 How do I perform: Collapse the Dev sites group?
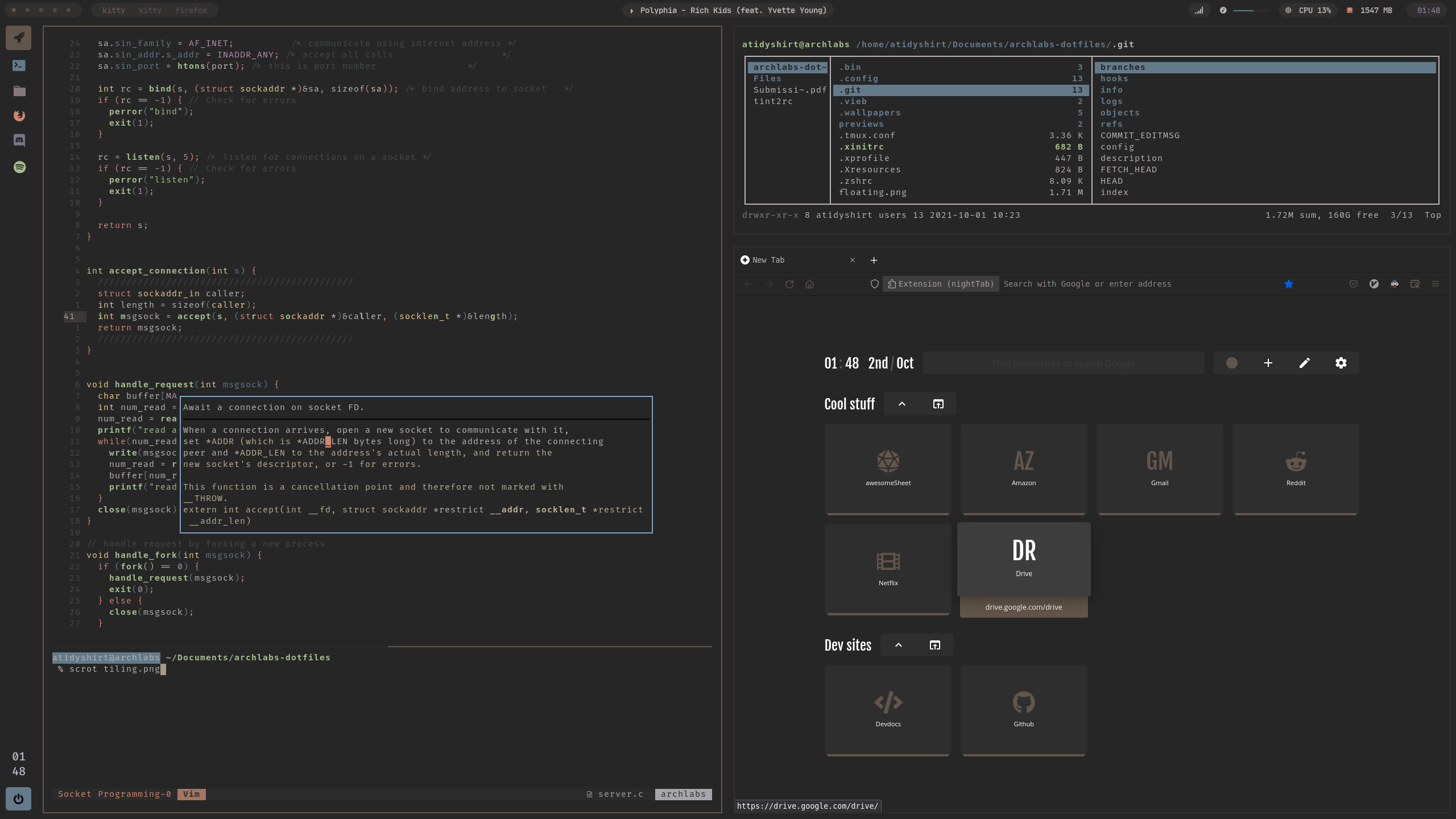pyautogui.click(x=899, y=645)
